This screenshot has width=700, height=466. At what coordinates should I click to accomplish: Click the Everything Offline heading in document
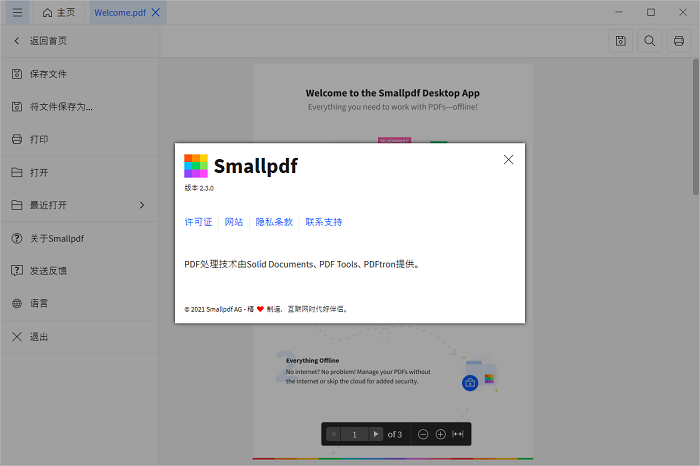coord(312,360)
